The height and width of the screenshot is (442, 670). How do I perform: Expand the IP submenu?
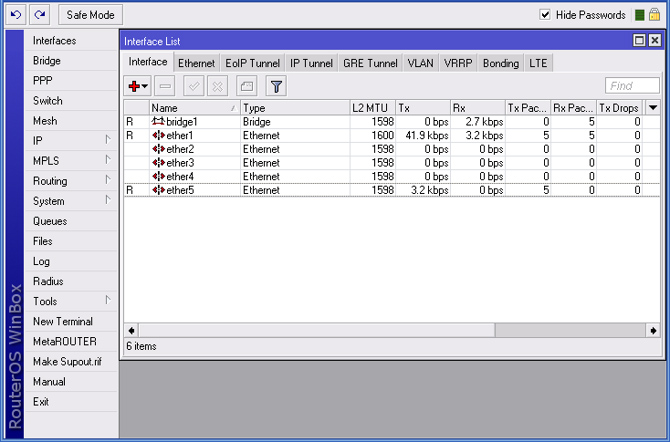point(70,141)
